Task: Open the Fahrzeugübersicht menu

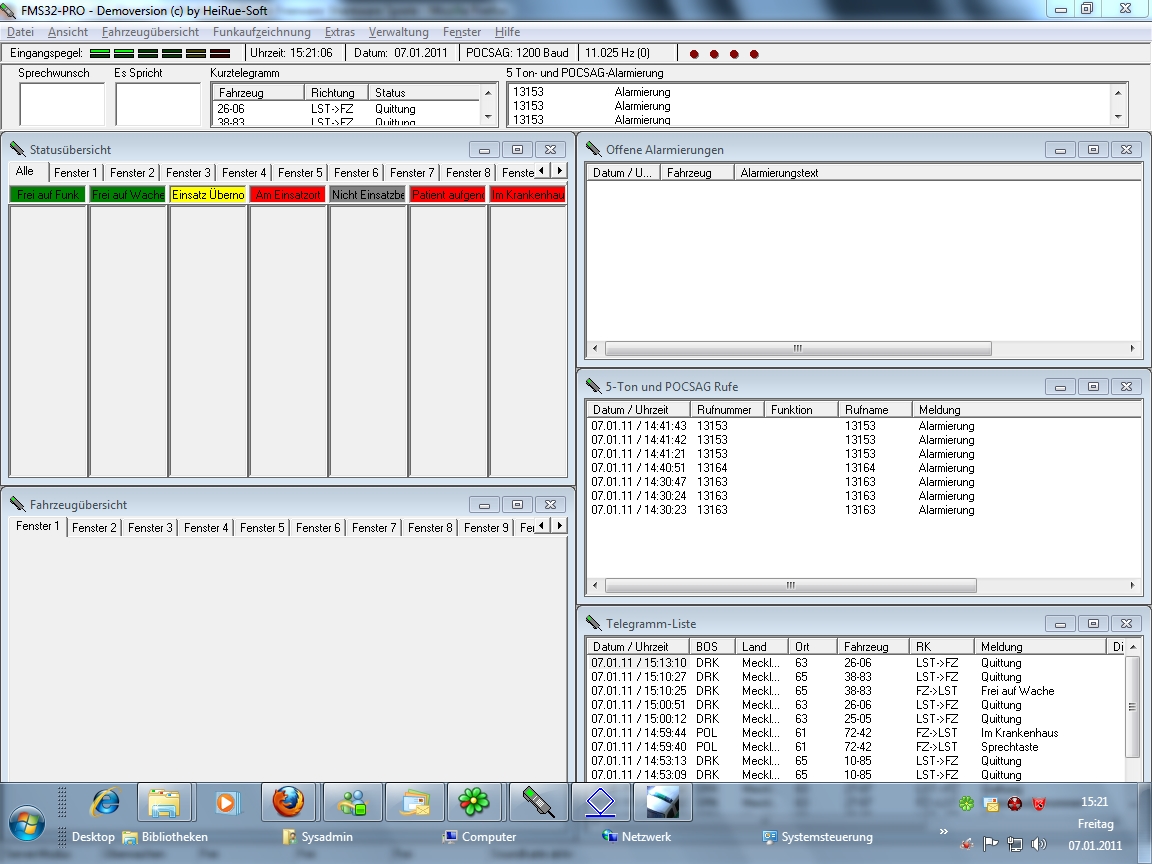Action: [x=150, y=32]
